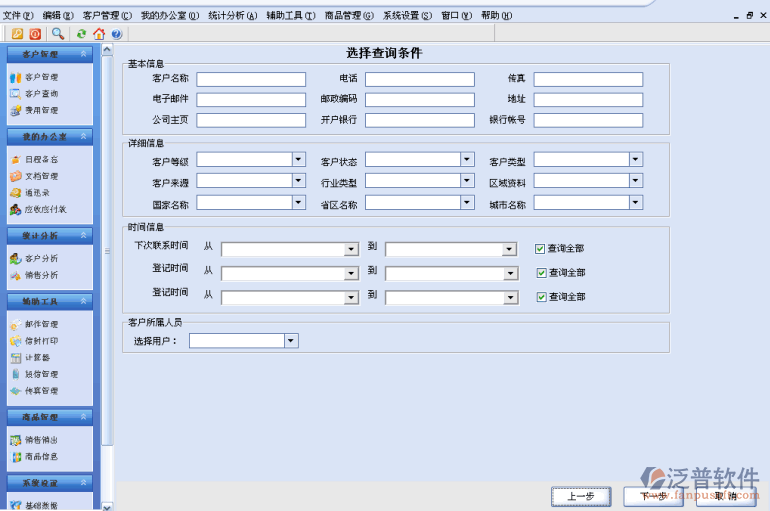
Task: Open 文档管理 in the sidebar
Action: click(34, 176)
